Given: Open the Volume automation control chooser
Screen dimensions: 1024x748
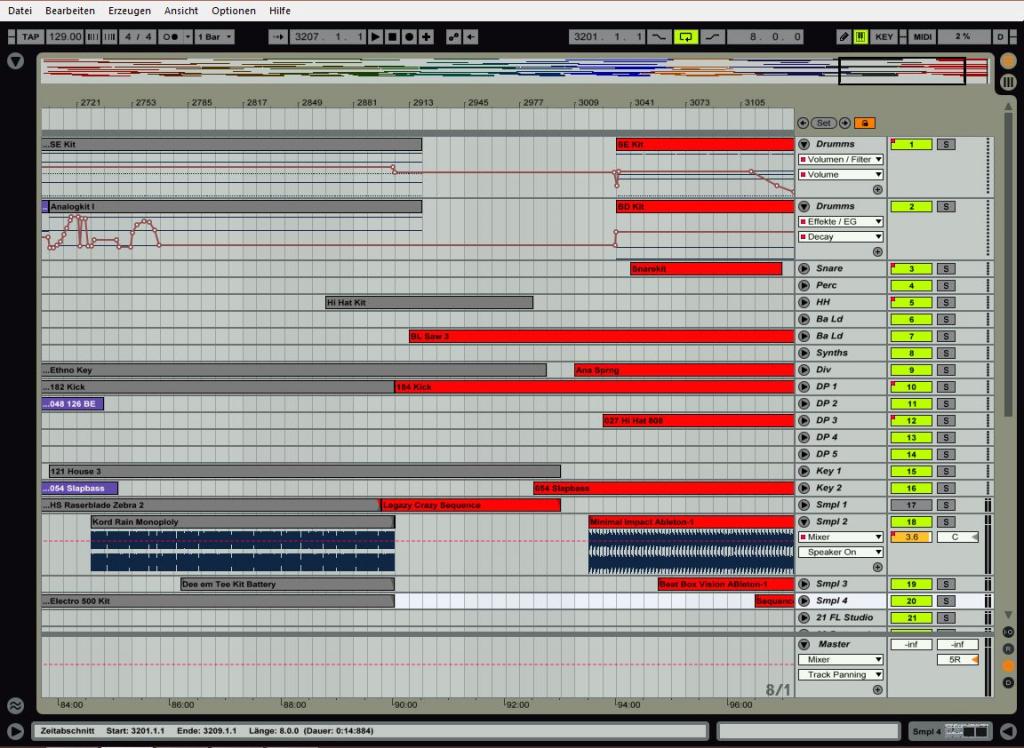Looking at the screenshot, I should 841,174.
